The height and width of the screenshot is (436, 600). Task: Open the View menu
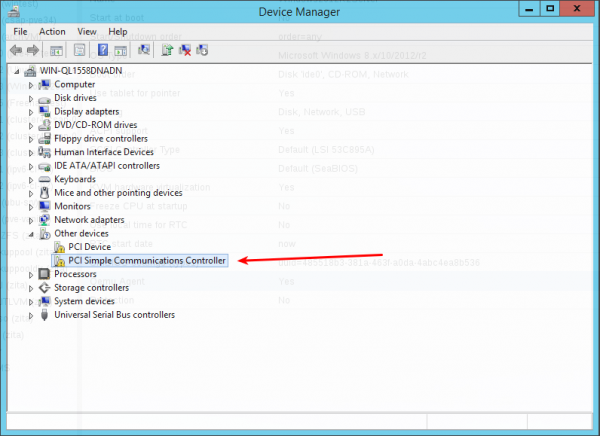tap(86, 31)
